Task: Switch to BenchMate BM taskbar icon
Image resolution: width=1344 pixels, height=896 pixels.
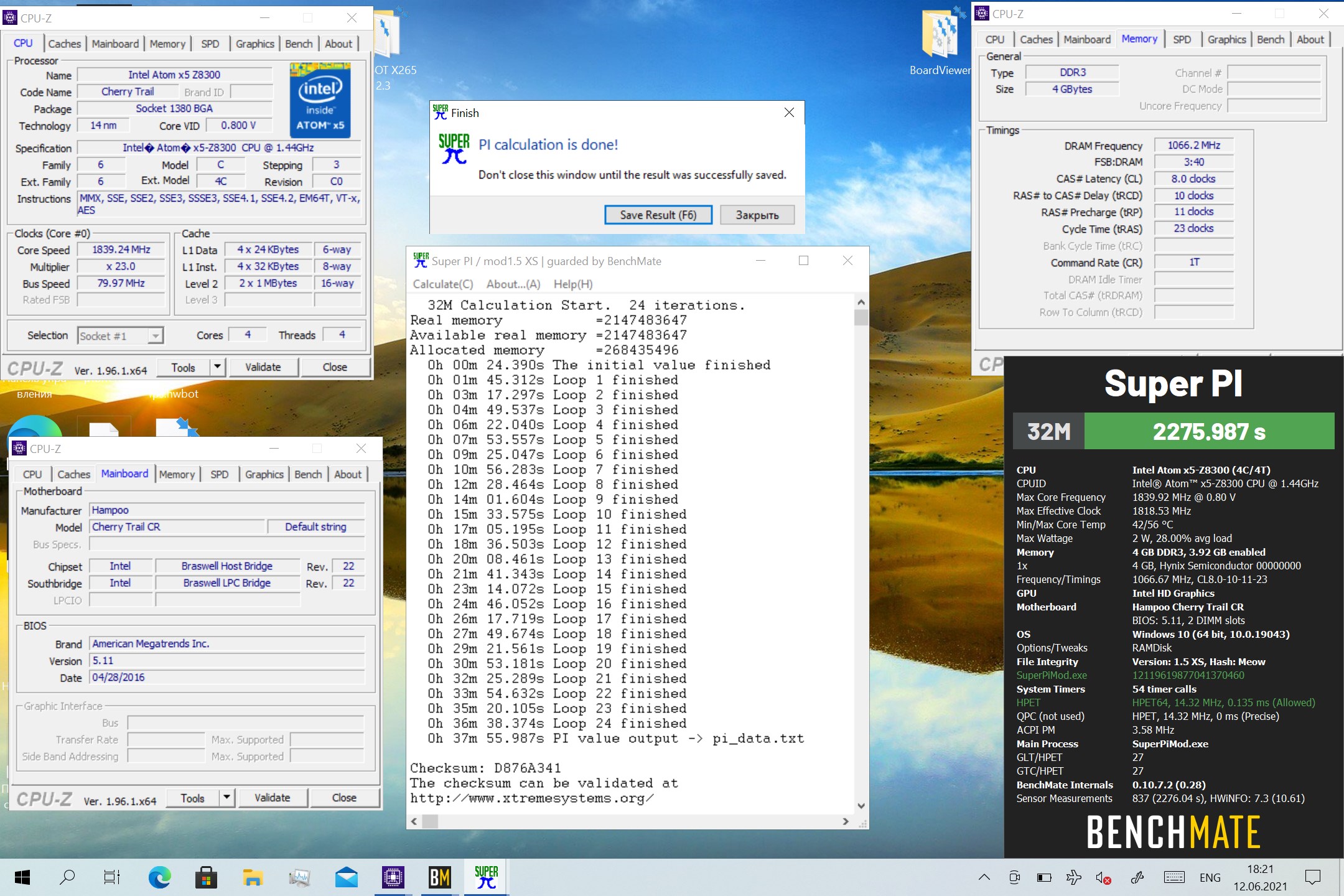Action: click(439, 877)
